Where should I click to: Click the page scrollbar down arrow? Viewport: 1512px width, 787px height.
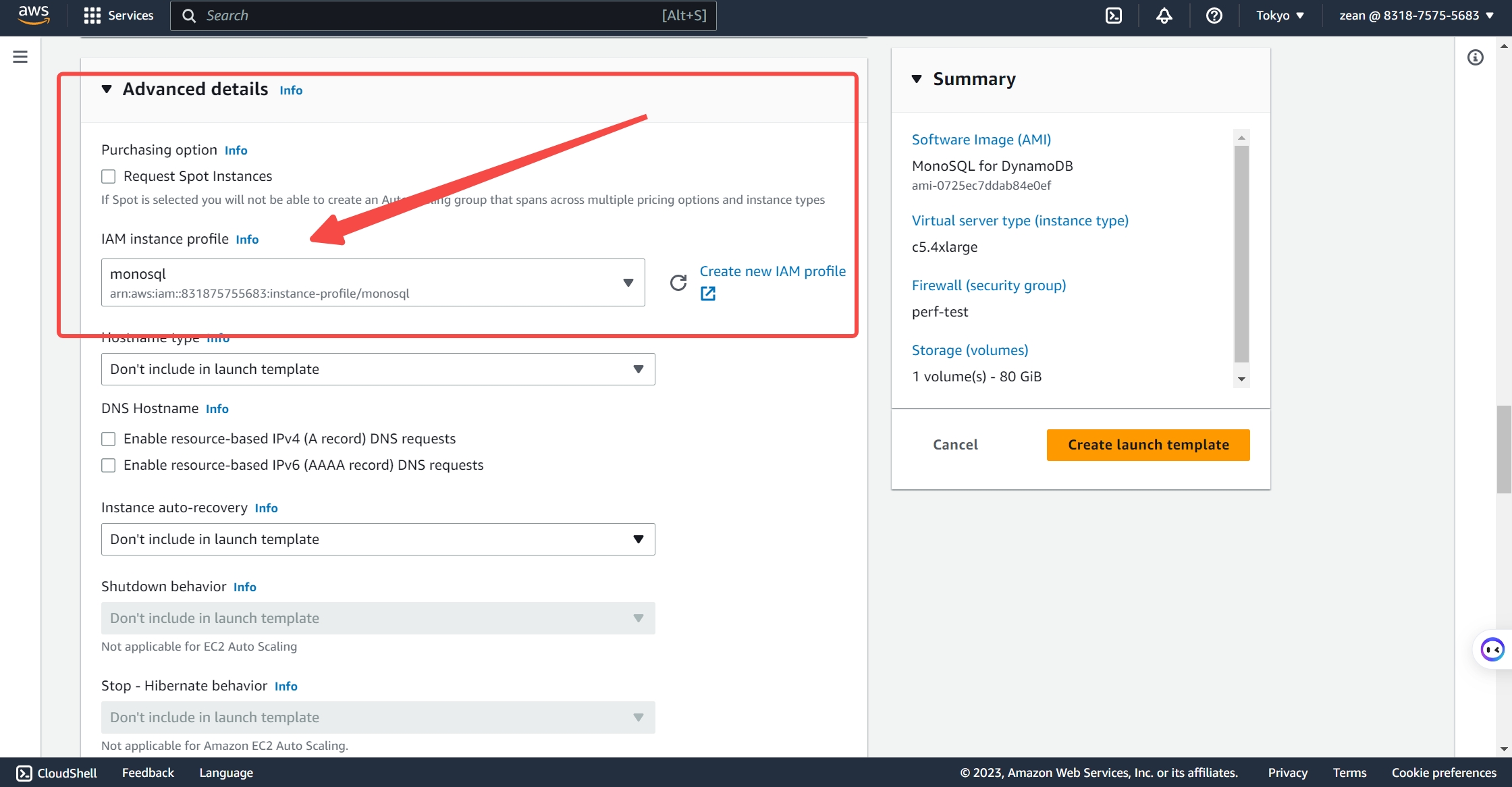1504,749
